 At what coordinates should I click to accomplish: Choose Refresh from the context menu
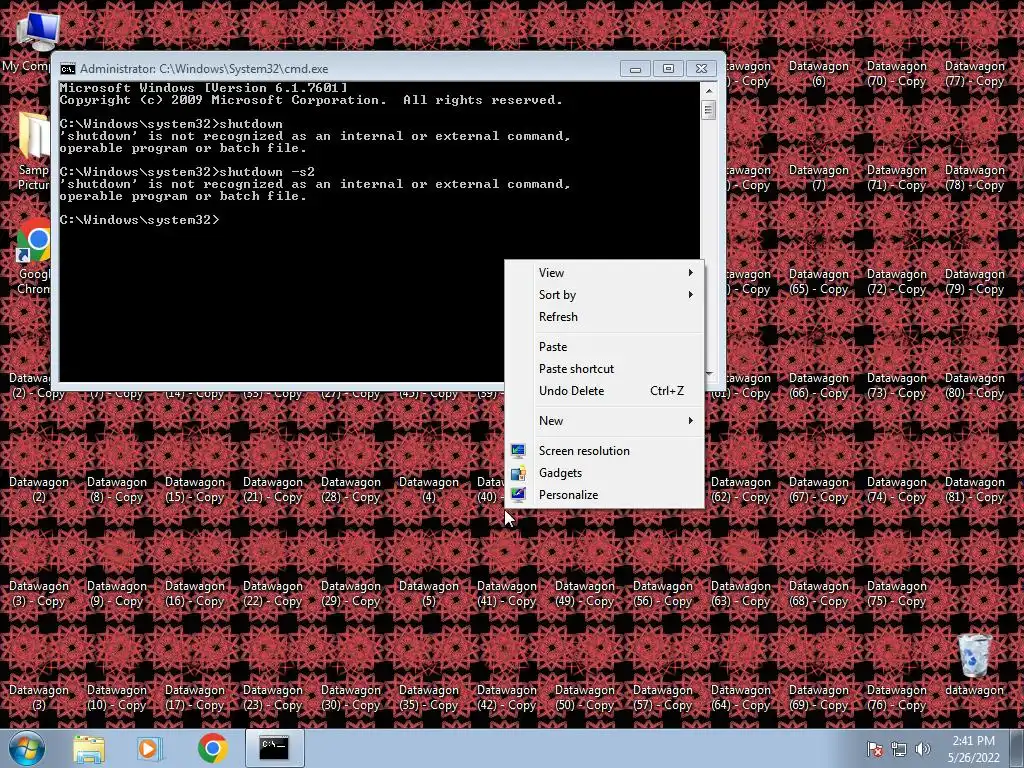pyautogui.click(x=605, y=317)
